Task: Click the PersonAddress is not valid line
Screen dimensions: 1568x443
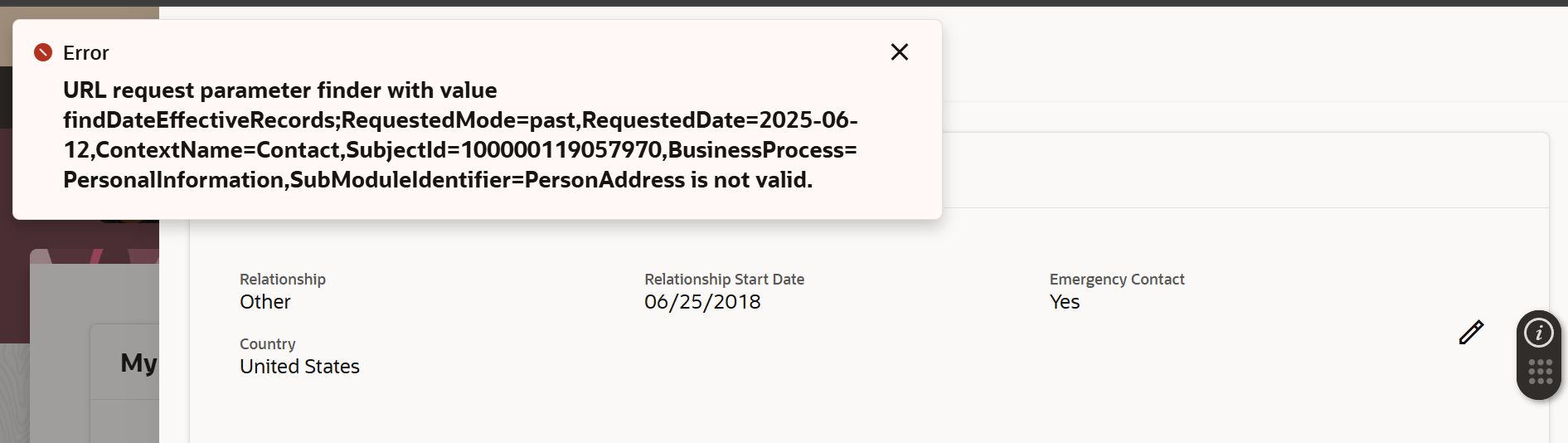Action: point(438,180)
